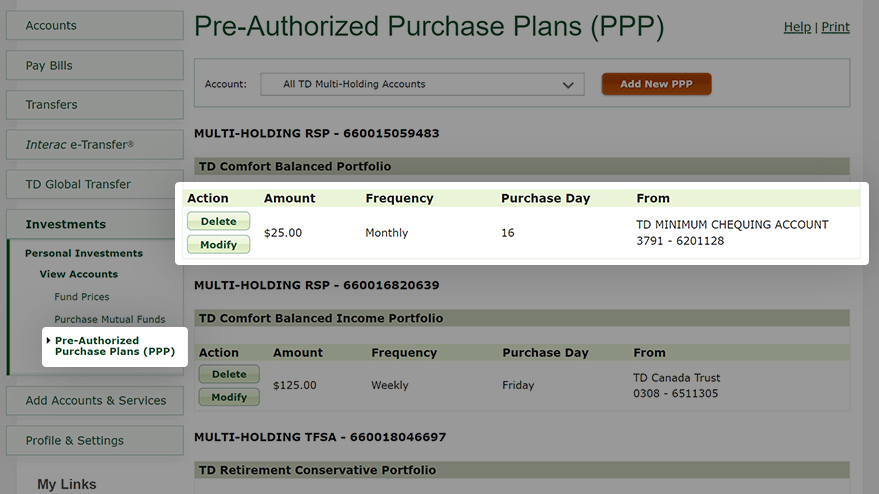This screenshot has width=879, height=494.
Task: Go to Pay Bills
Action: (x=95, y=65)
